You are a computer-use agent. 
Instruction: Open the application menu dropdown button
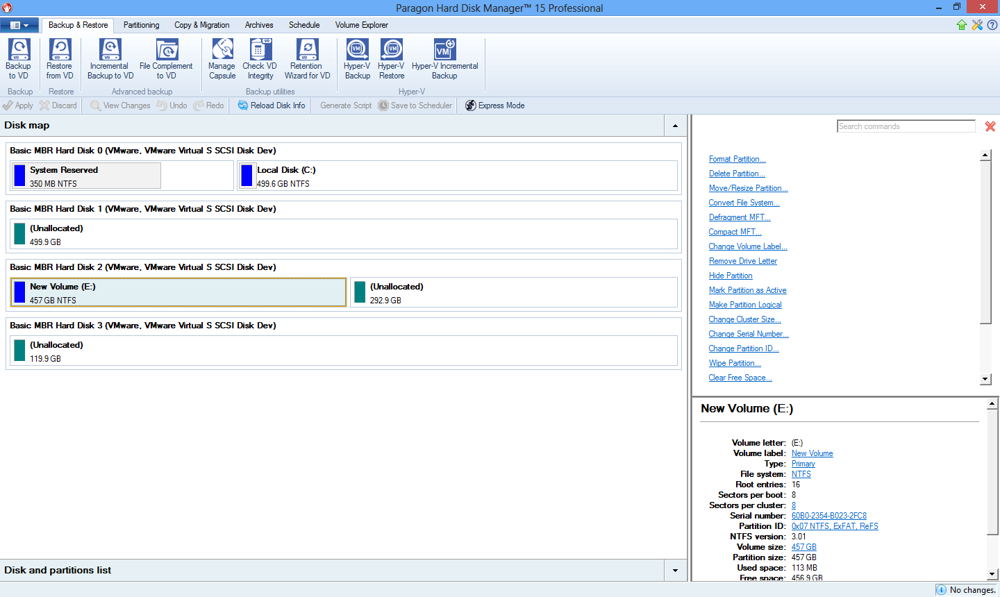pyautogui.click(x=19, y=25)
